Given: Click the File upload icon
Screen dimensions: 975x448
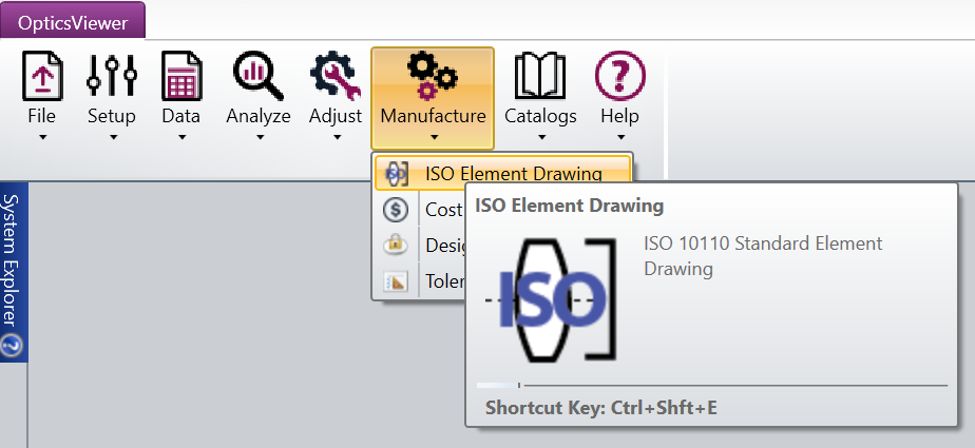Looking at the screenshot, I should pos(42,76).
